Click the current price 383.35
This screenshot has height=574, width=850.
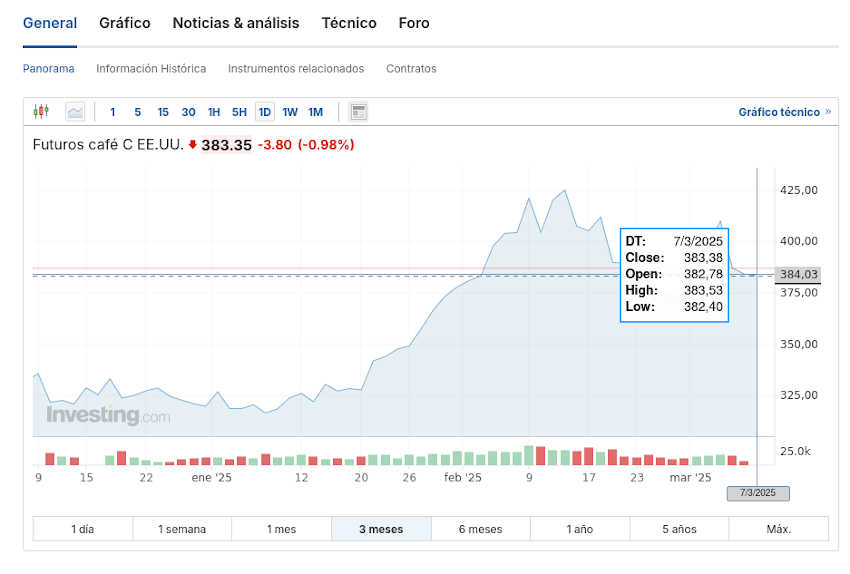click(x=227, y=145)
